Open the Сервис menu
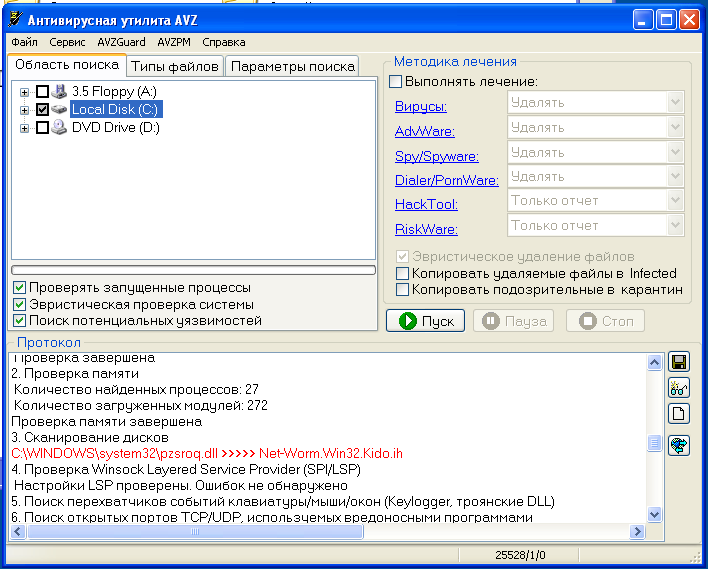 pyautogui.click(x=67, y=42)
